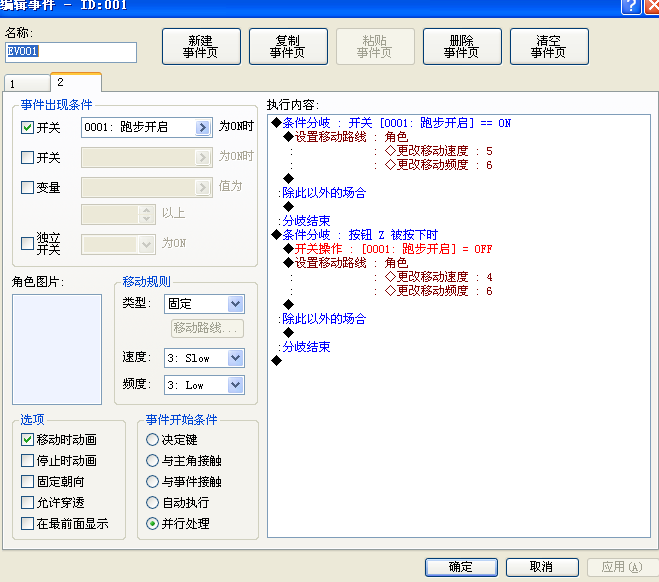Select the 自动执行 trigger radio button
659x582 pixels.
(x=152, y=503)
